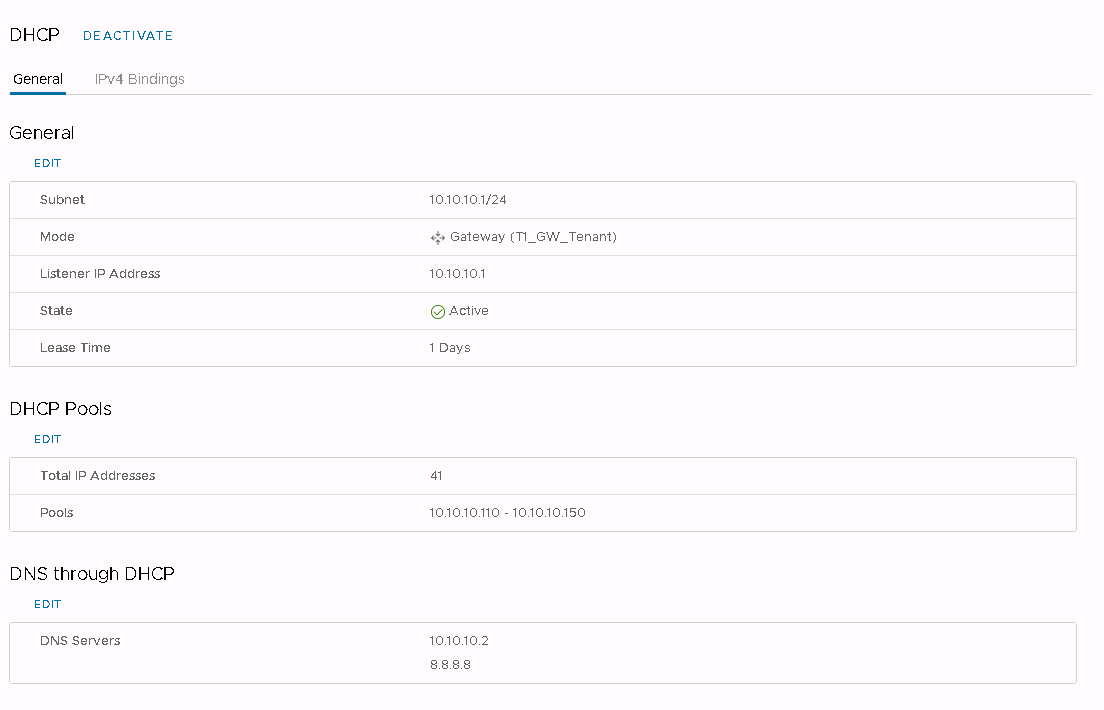Open EDIT for DHCP Pools
The image size is (1104, 710).
coord(48,439)
